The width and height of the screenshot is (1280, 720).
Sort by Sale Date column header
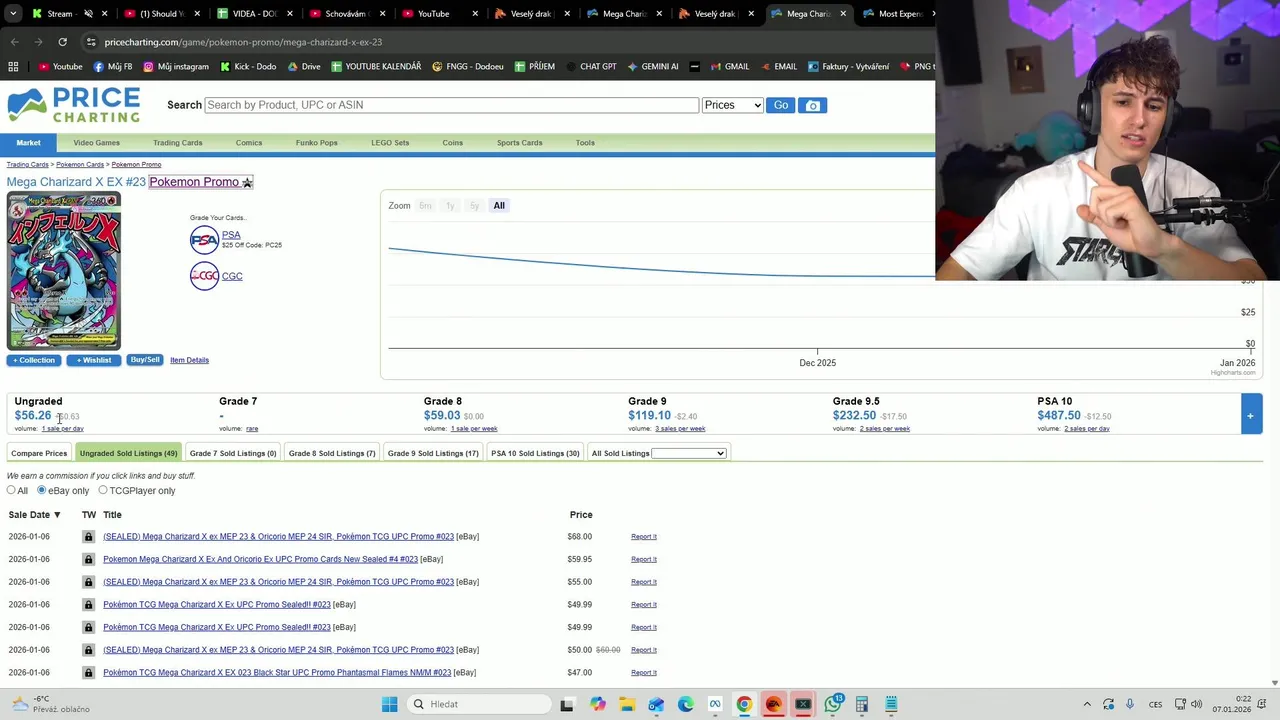[x=34, y=515]
